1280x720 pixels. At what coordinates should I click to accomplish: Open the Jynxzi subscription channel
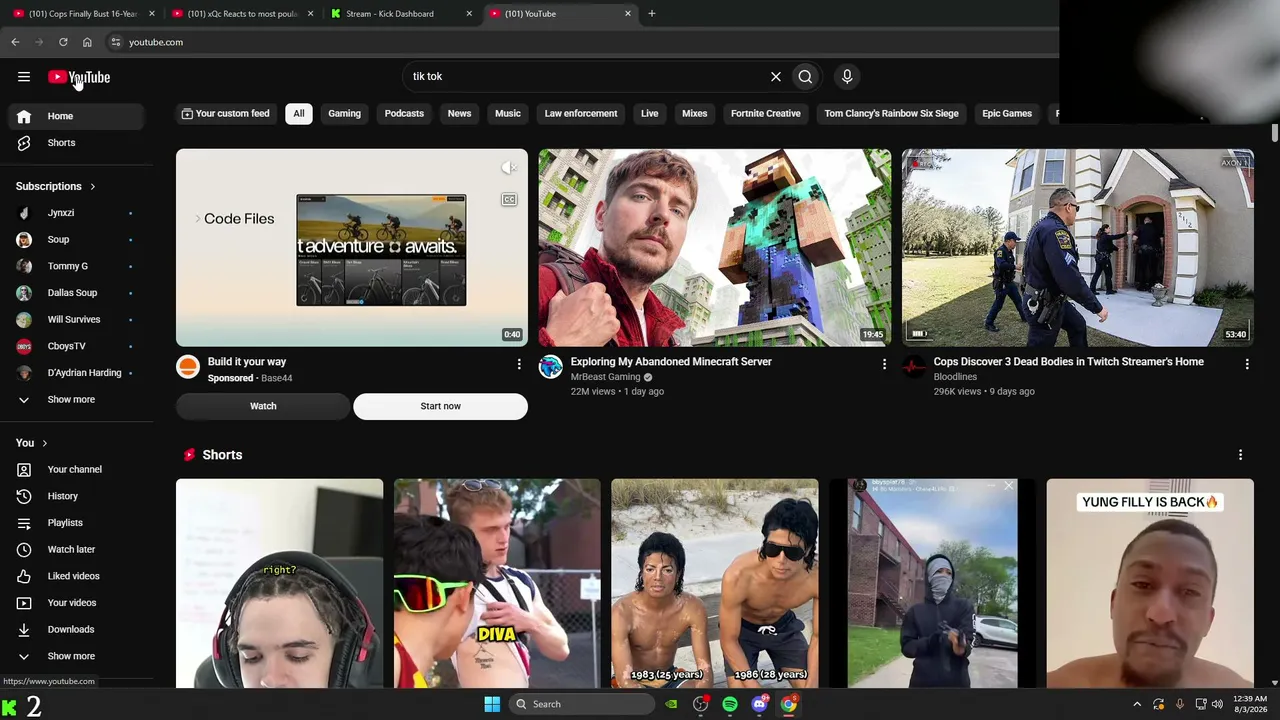(76, 213)
